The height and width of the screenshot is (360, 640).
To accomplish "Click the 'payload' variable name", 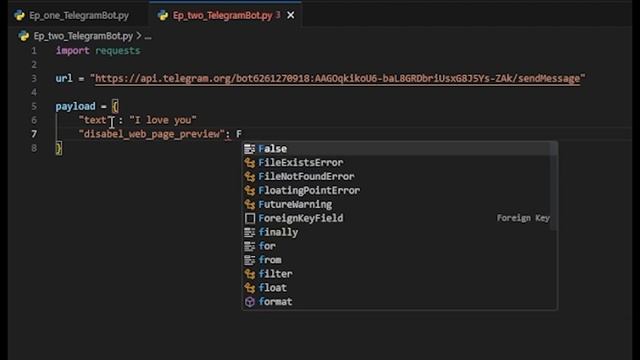I will tap(76, 107).
